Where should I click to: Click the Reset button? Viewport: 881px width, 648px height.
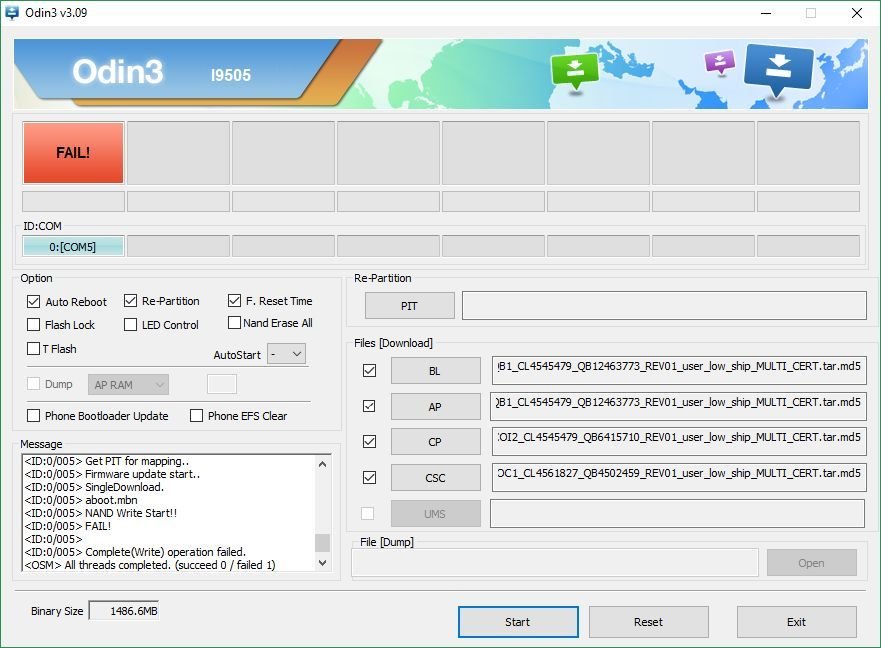648,622
